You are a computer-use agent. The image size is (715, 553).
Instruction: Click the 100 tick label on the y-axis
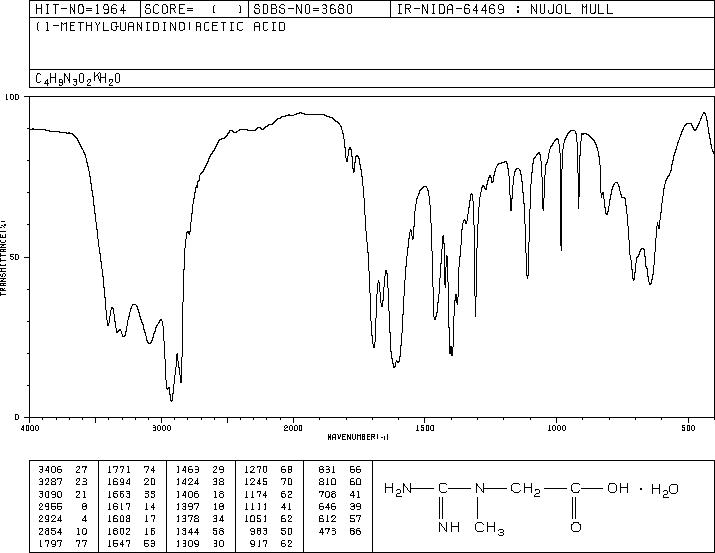tap(13, 97)
